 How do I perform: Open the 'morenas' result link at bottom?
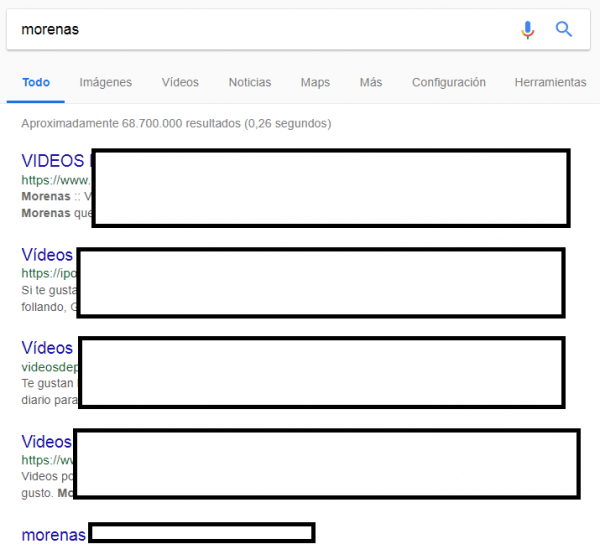(54, 535)
